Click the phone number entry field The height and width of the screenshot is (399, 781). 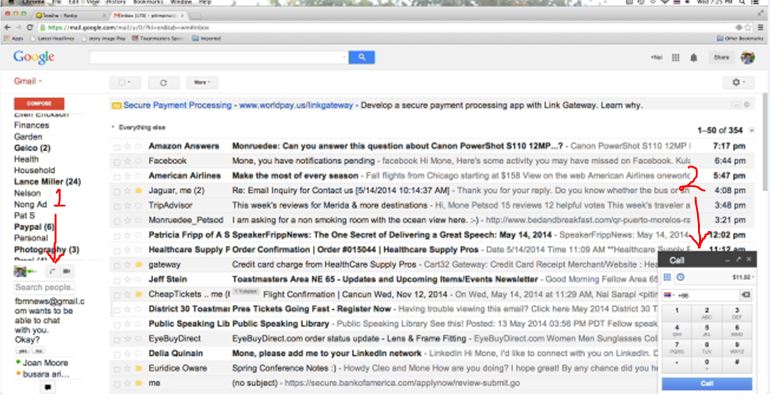point(707,295)
